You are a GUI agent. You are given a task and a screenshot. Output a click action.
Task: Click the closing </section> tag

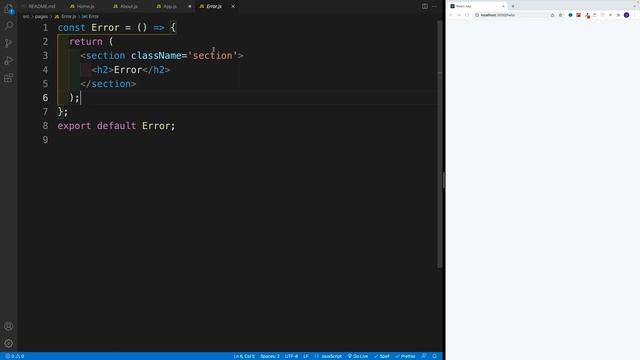point(108,84)
